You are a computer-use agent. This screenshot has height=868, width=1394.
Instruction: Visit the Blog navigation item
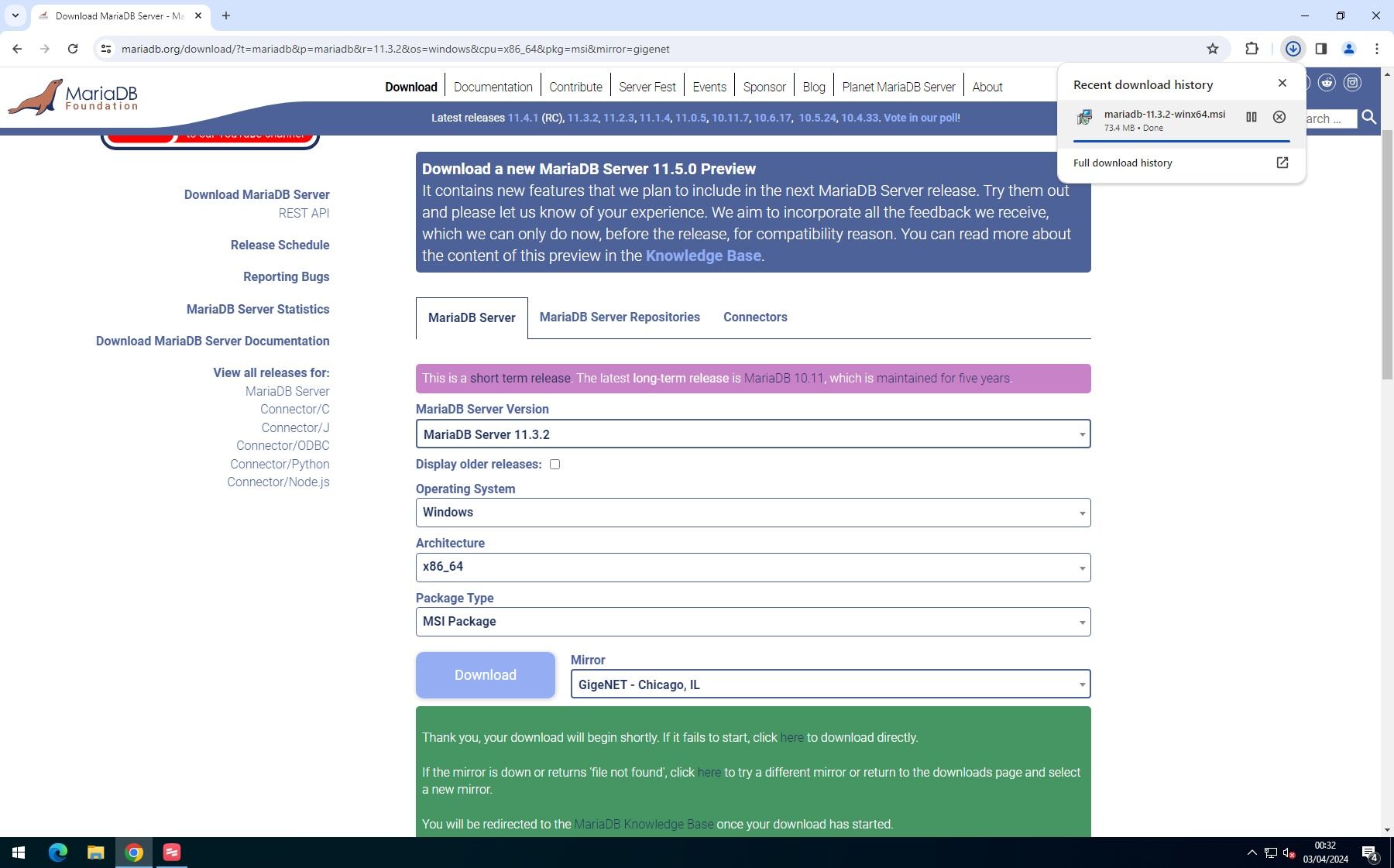(x=814, y=87)
